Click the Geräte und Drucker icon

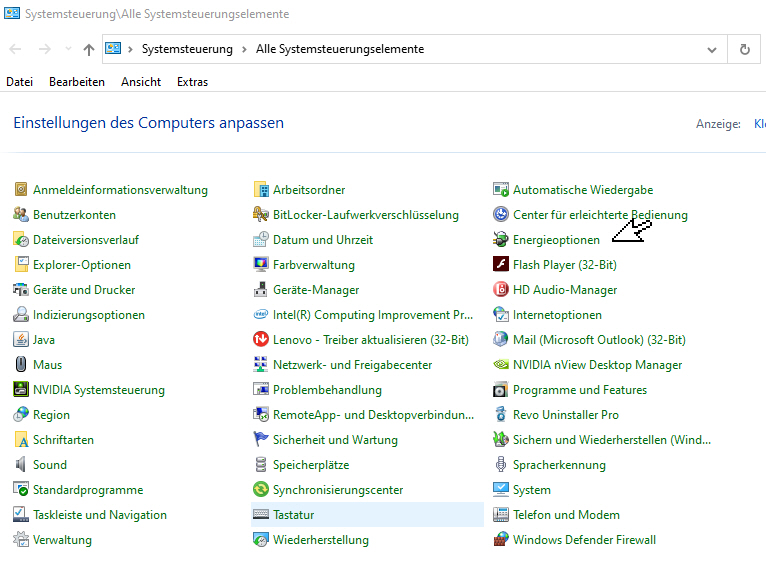click(x=21, y=289)
